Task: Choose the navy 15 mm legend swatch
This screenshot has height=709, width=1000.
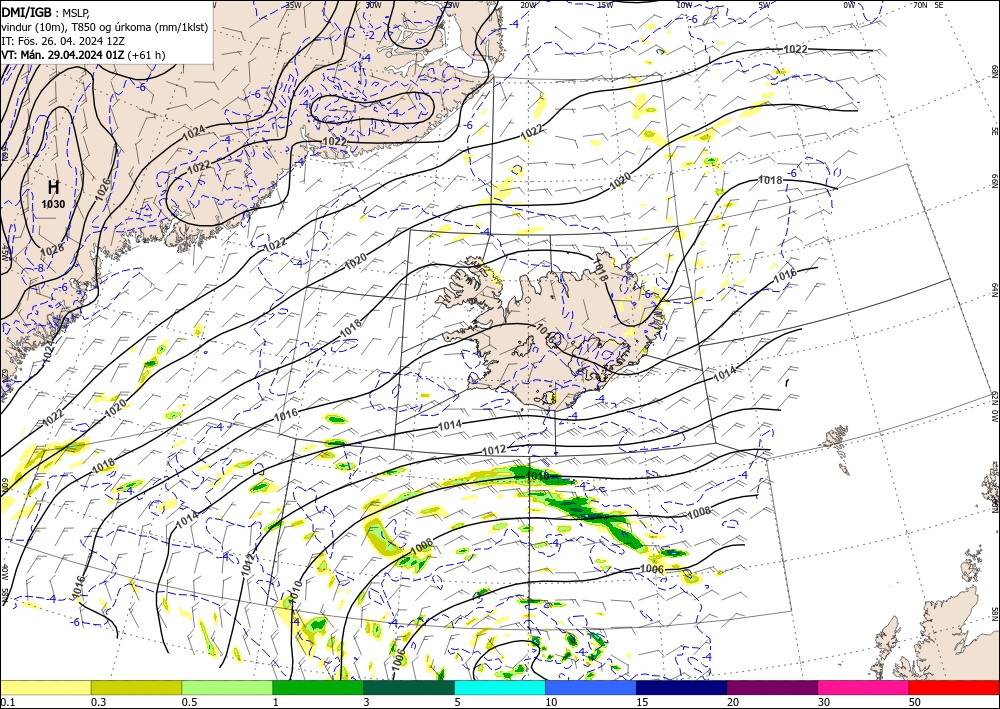Action: [682, 687]
